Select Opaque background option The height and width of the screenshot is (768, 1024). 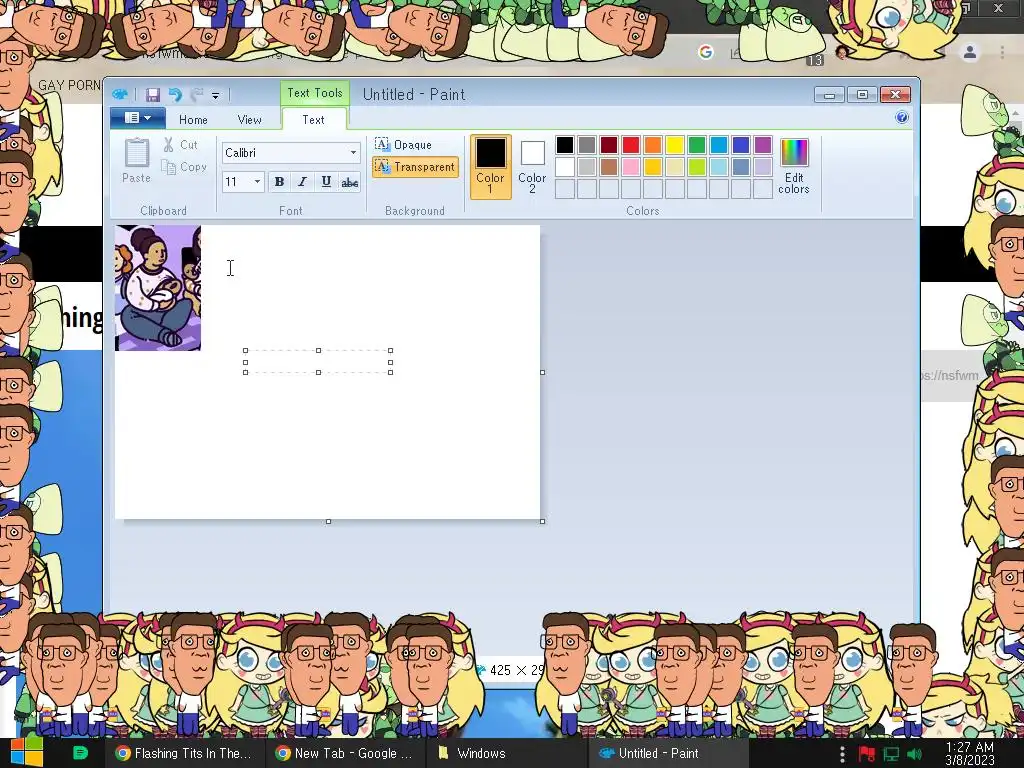point(404,144)
